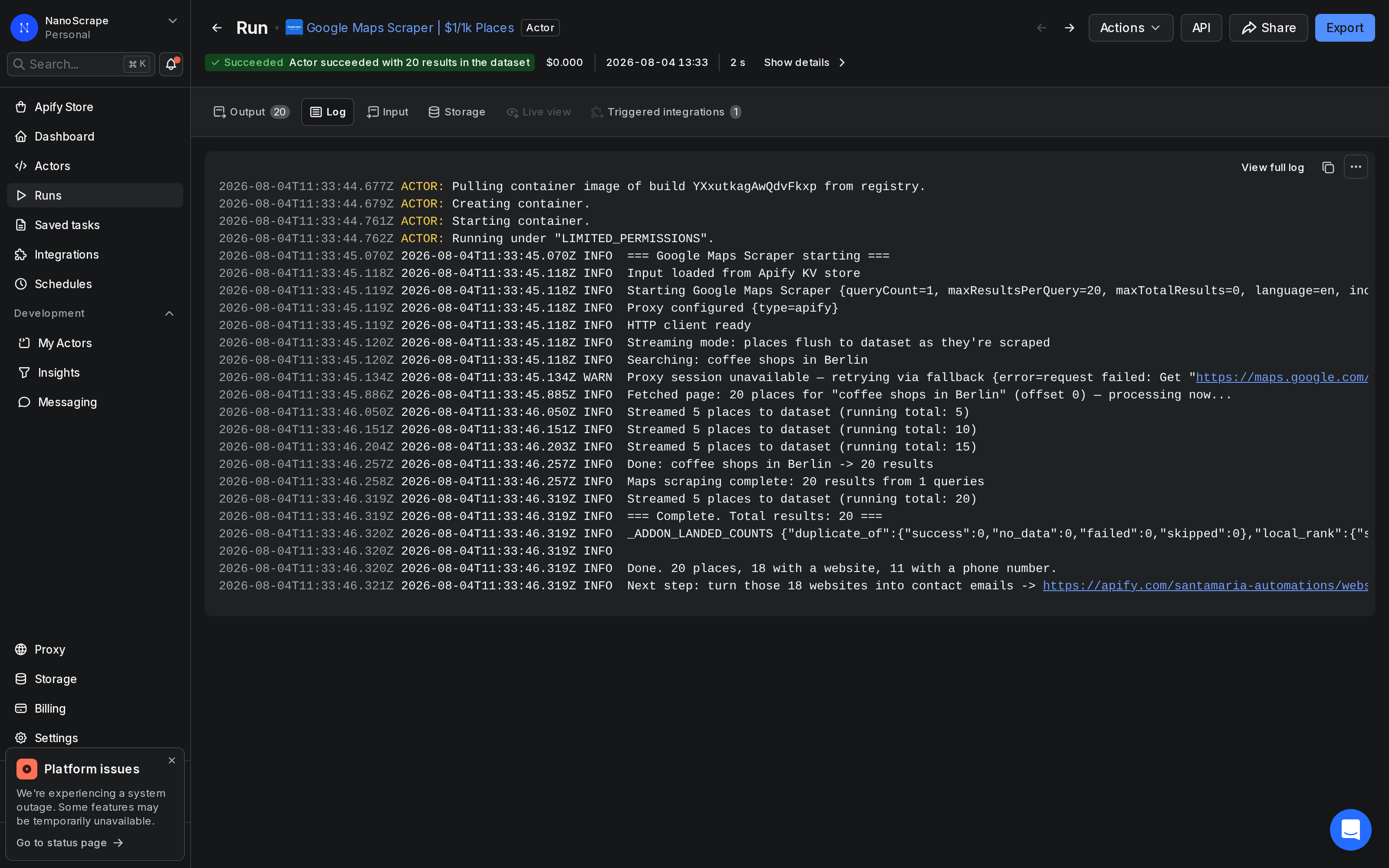This screenshot has width=1389, height=868.
Task: Click log line "Done: coffee shops in Berlin"
Action: [780, 464]
